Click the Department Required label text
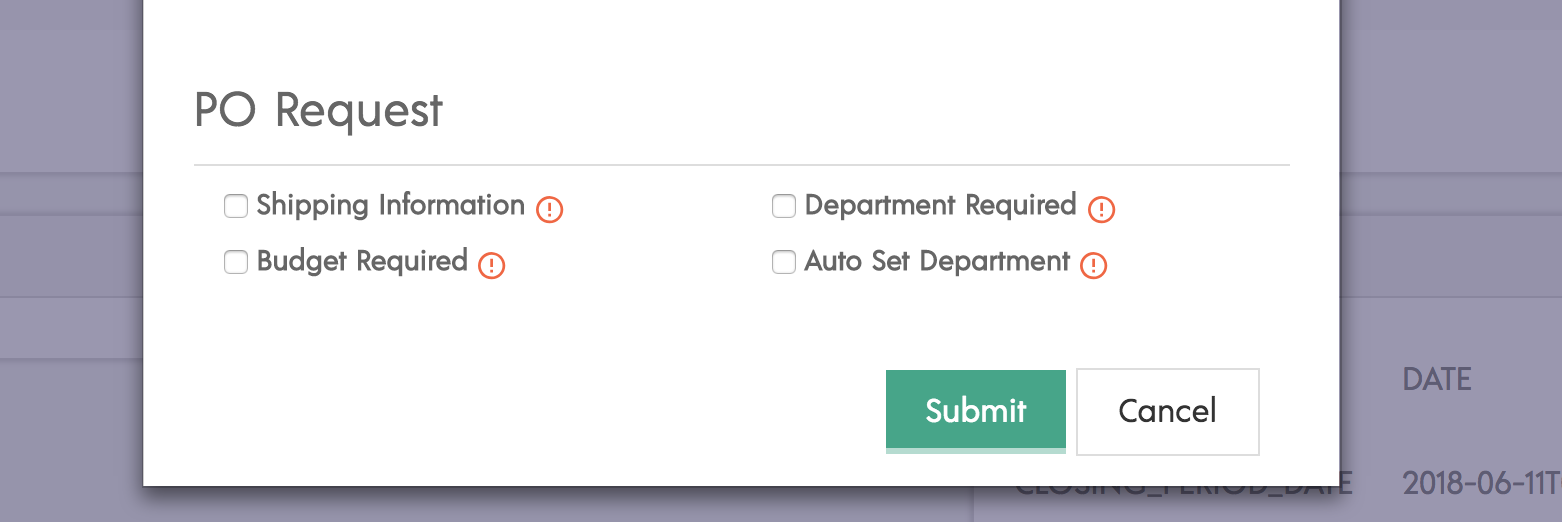 pyautogui.click(x=941, y=206)
